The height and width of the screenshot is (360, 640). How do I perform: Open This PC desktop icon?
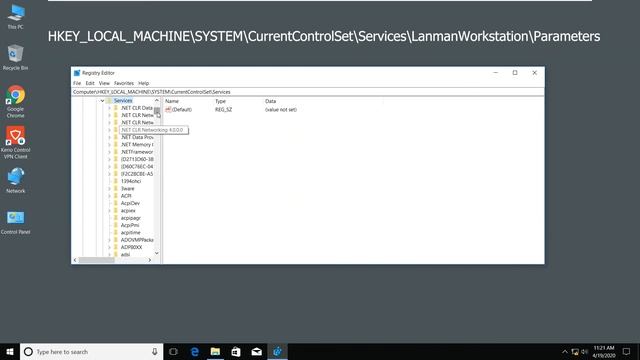point(16,16)
